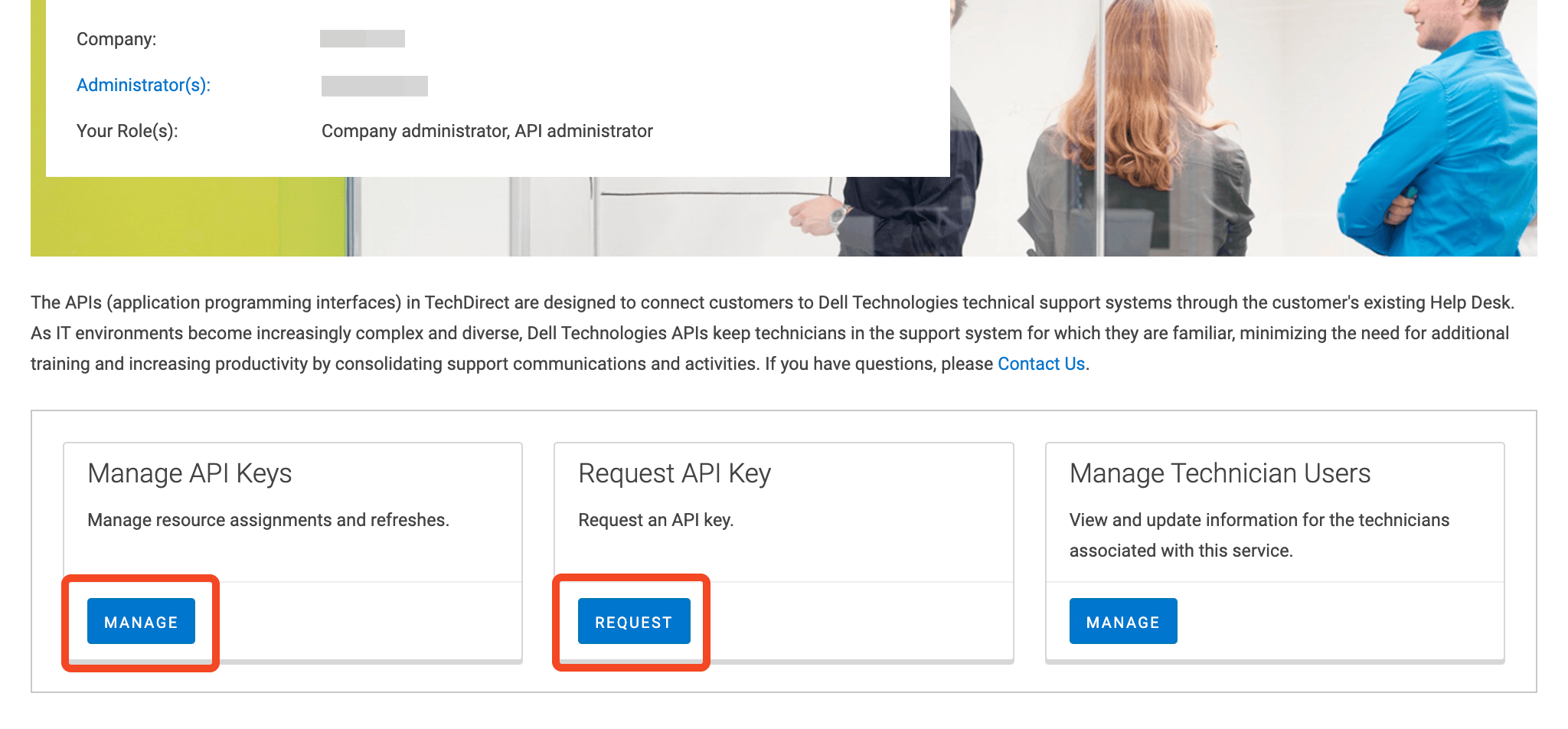Click MANAGE button under Manage Technician Users
This screenshot has width=1568, height=729.
point(1123,621)
